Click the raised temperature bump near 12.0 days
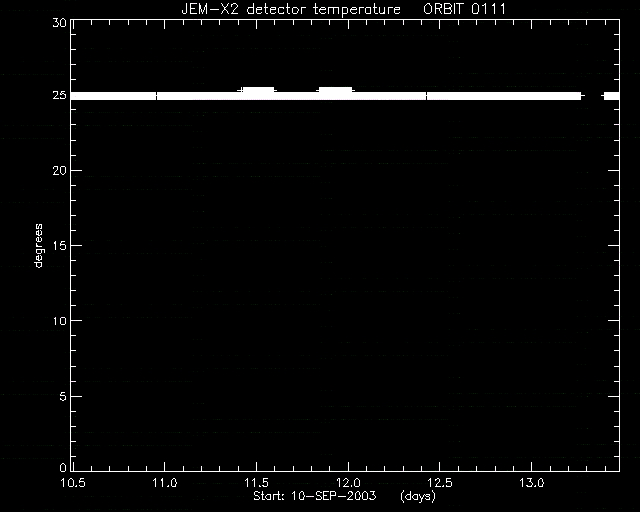This screenshot has width=640, height=512. tap(335, 90)
